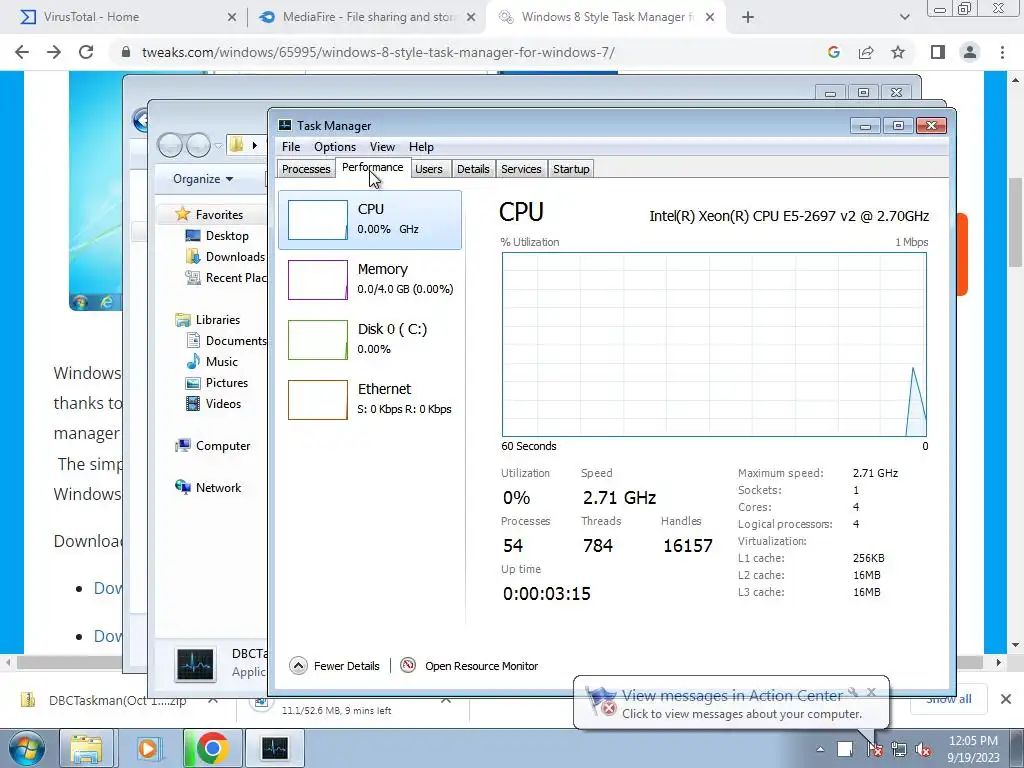The height and width of the screenshot is (768, 1024).
Task: Open Chrome three-dot menu
Action: pyautogui.click(x=1002, y=52)
